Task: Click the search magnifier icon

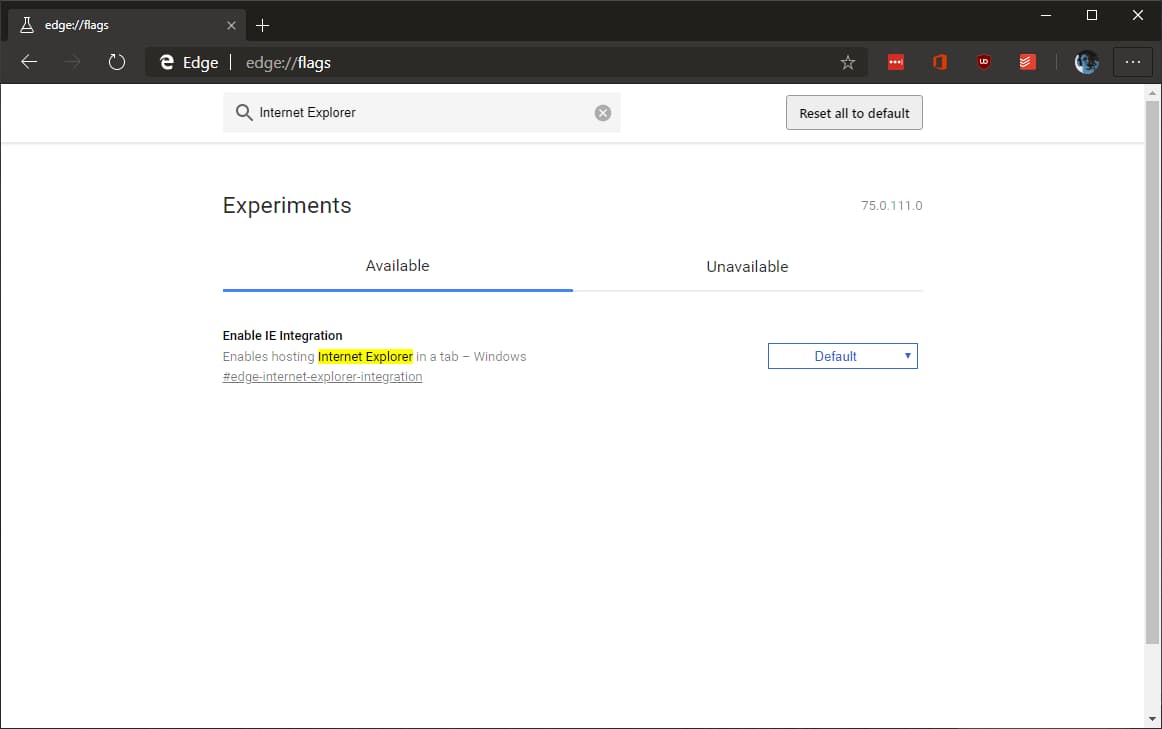Action: [x=243, y=112]
